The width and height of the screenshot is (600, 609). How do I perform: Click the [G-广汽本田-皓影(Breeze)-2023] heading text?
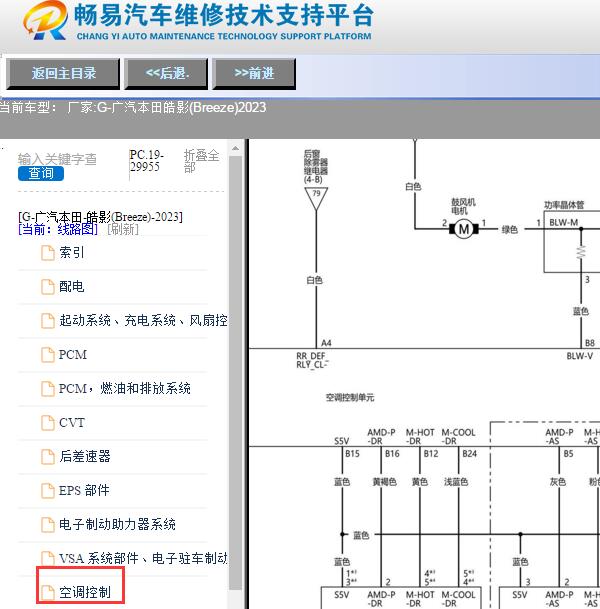coord(100,217)
